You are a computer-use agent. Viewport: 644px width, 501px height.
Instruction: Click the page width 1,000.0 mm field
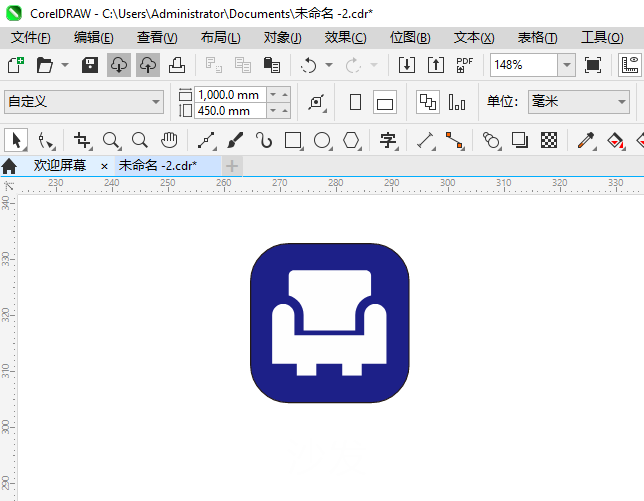pyautogui.click(x=230, y=95)
